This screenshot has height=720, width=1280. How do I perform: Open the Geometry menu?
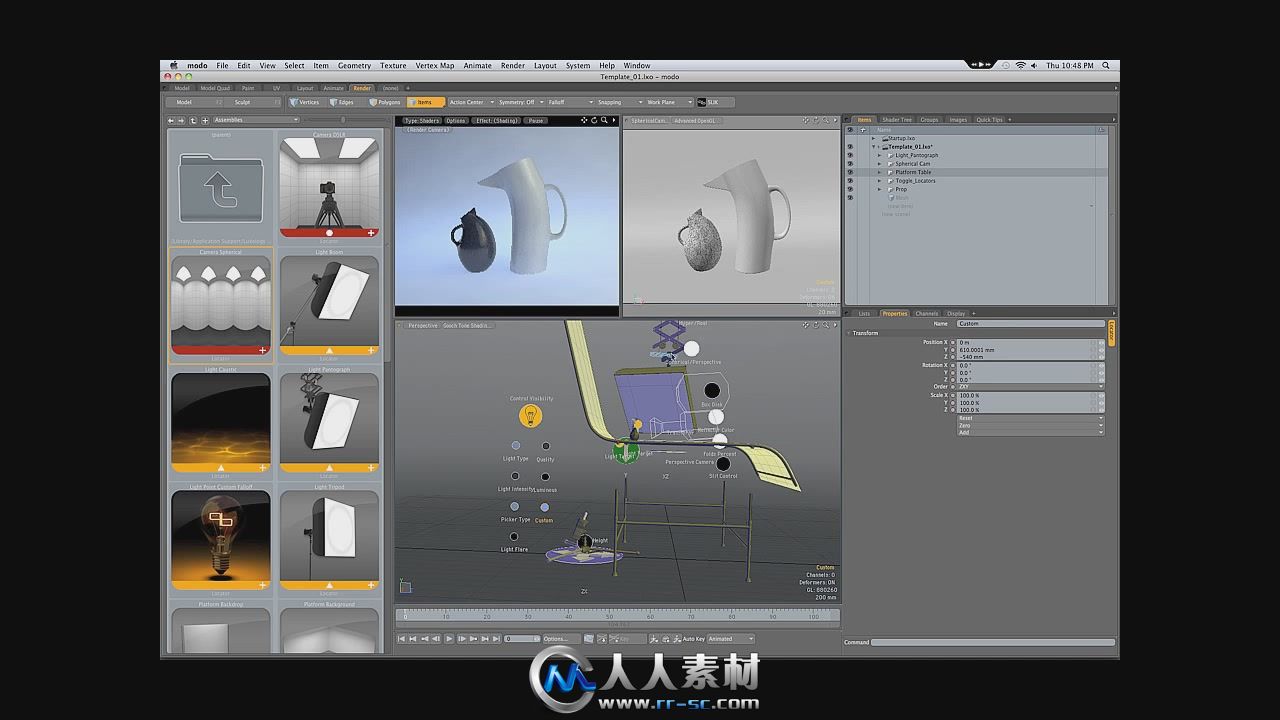(x=354, y=65)
